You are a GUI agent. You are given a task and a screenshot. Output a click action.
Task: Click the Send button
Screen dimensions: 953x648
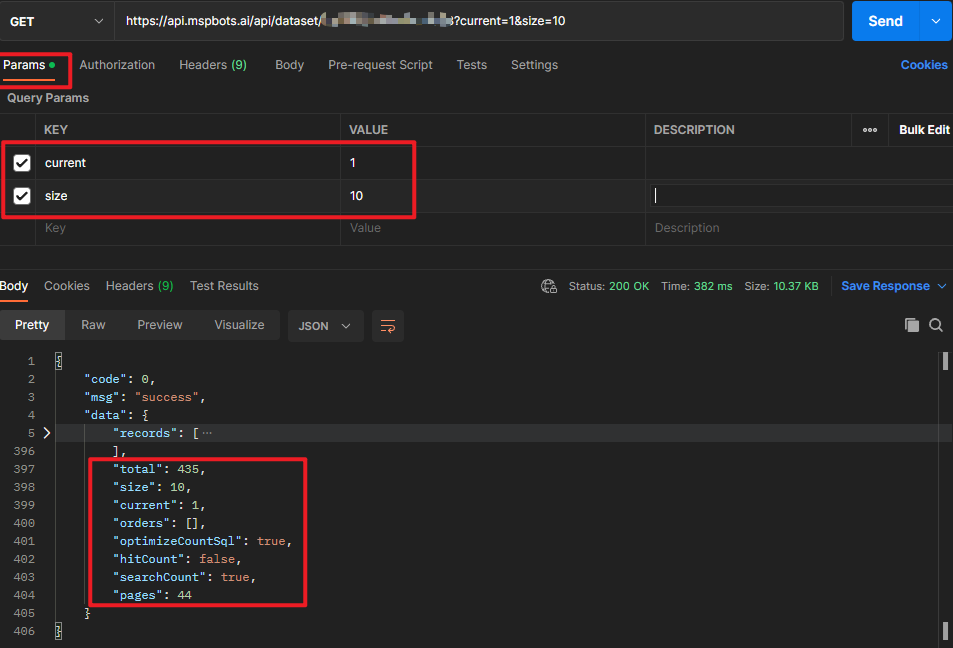pyautogui.click(x=885, y=21)
